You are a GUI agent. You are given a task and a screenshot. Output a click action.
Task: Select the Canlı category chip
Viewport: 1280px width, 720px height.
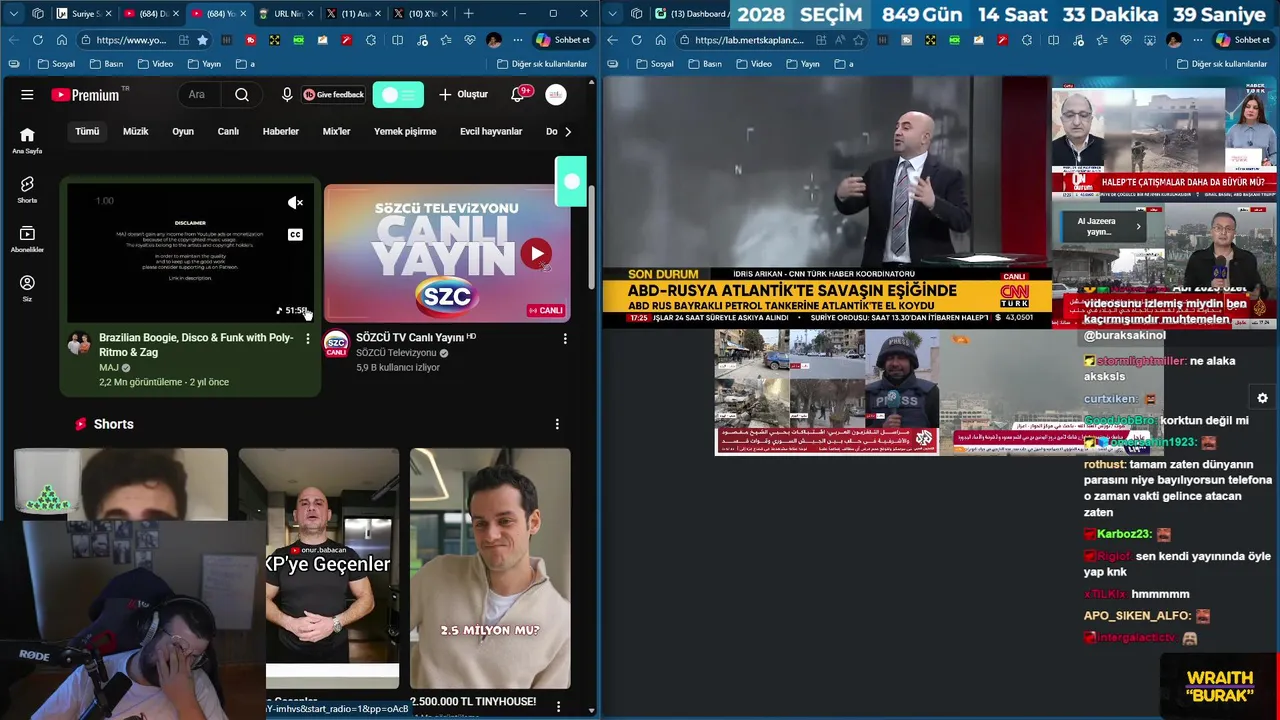pos(228,132)
